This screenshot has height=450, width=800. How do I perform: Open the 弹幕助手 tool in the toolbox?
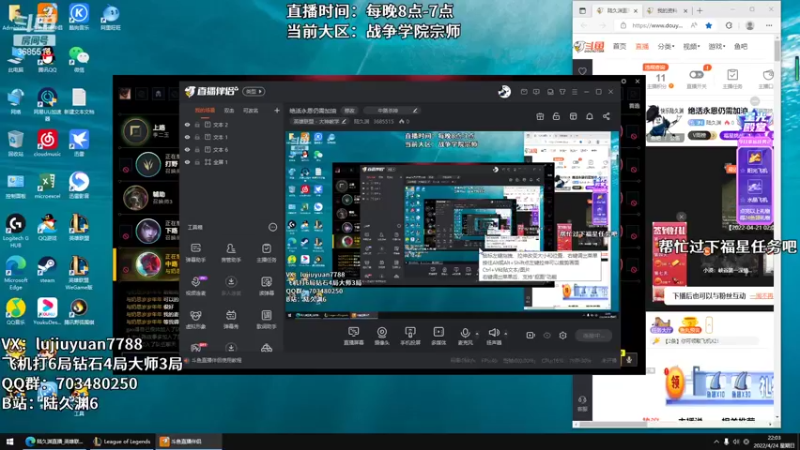click(195, 252)
